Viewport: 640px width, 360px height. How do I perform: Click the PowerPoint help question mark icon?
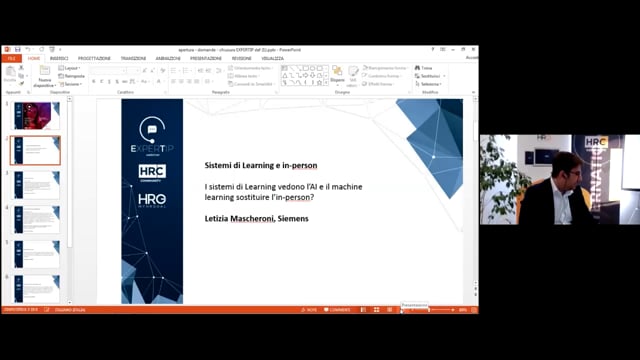(433, 49)
